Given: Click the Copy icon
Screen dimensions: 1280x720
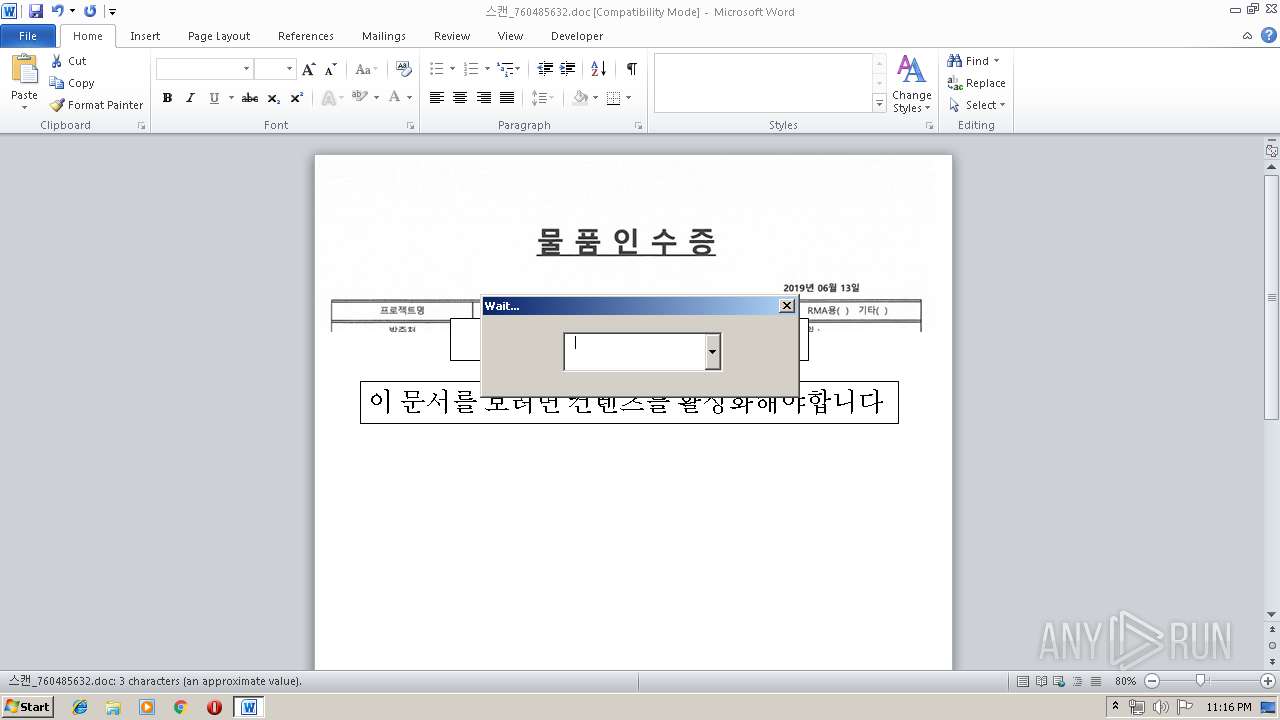Looking at the screenshot, I should tap(57, 83).
